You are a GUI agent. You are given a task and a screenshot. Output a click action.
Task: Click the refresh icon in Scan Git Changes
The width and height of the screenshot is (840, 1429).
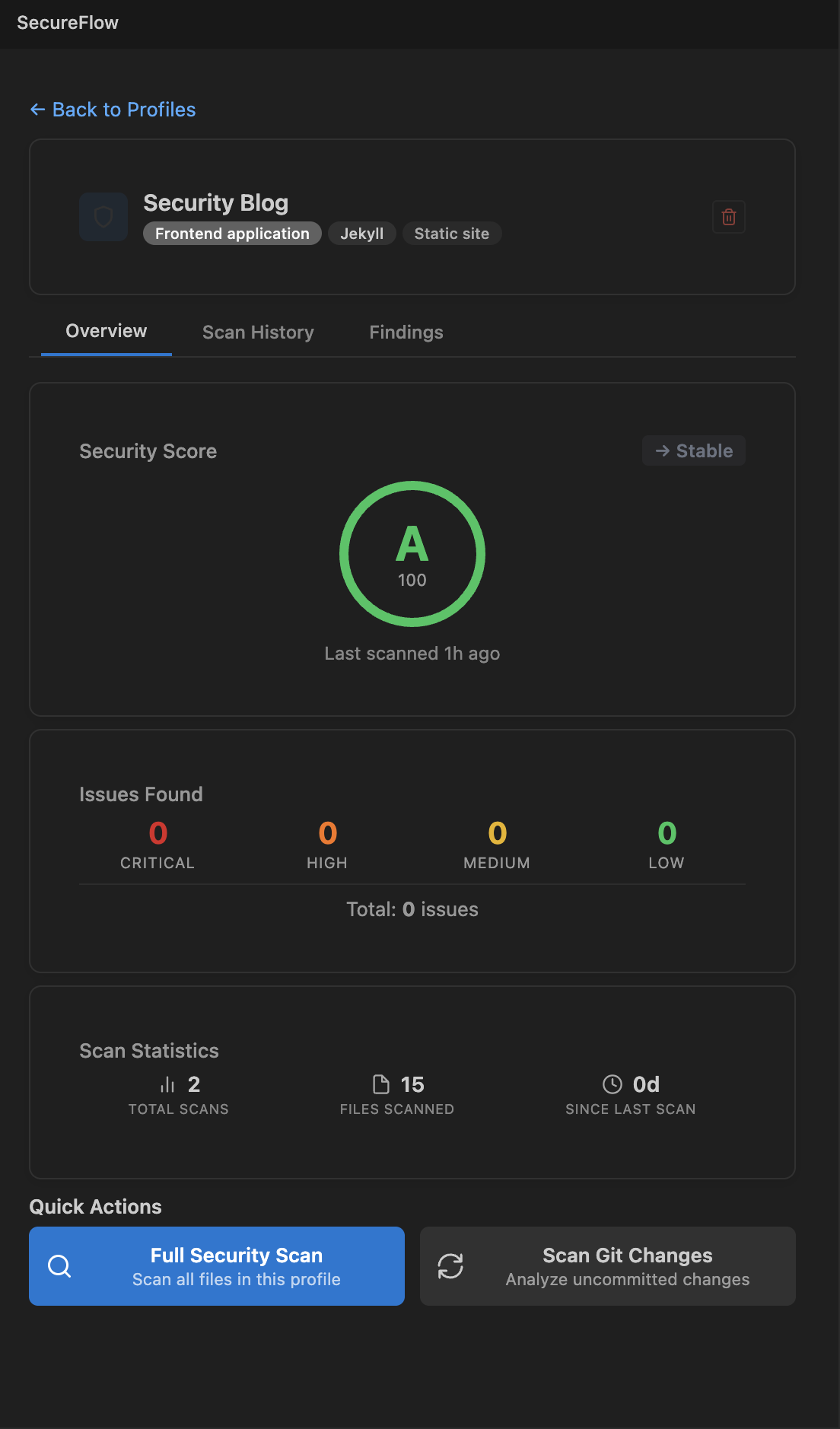tap(450, 1266)
